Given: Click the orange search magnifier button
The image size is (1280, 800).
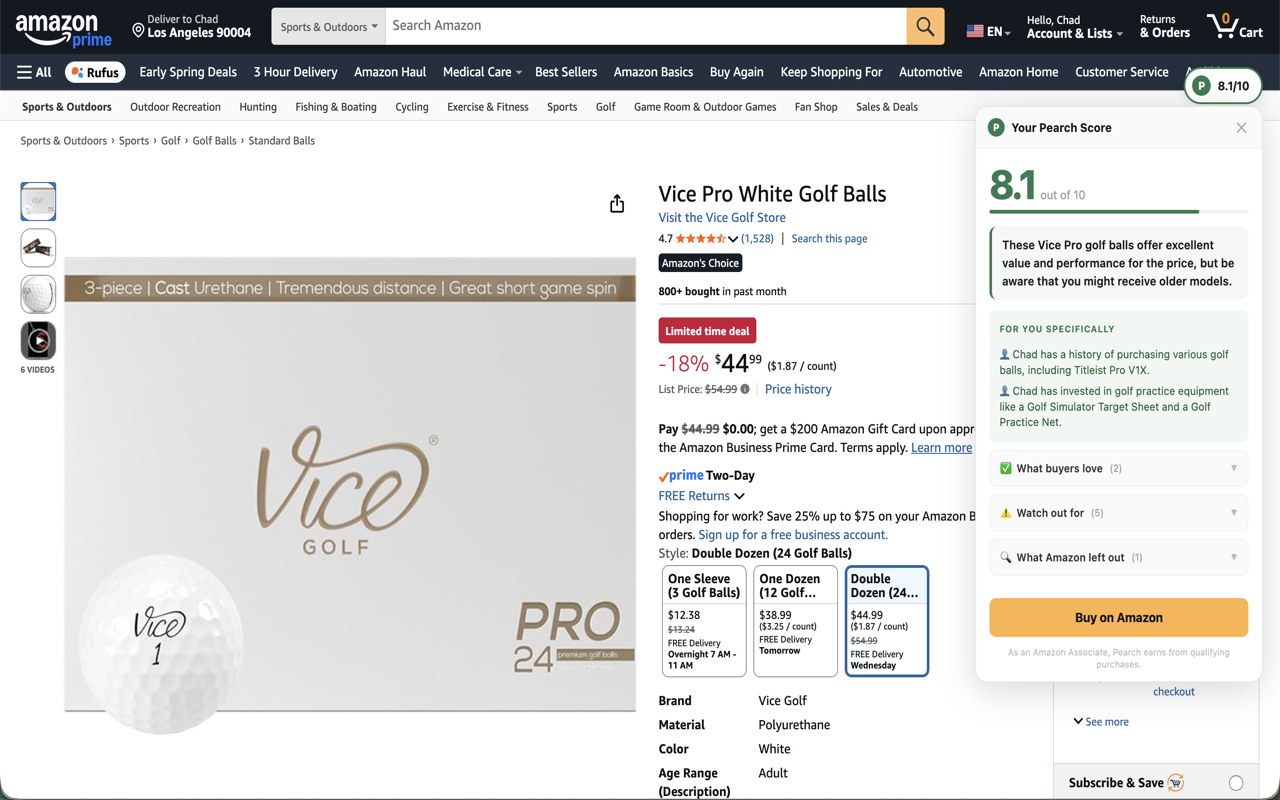Looking at the screenshot, I should point(925,26).
